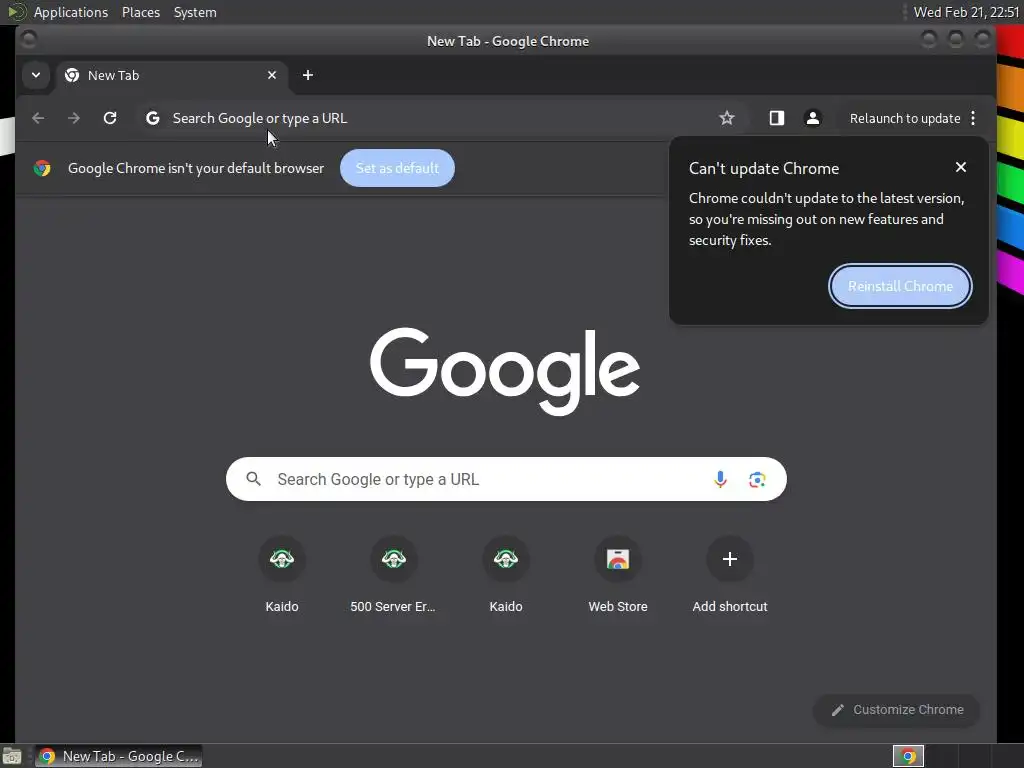Click Relaunch to update

[x=904, y=118]
